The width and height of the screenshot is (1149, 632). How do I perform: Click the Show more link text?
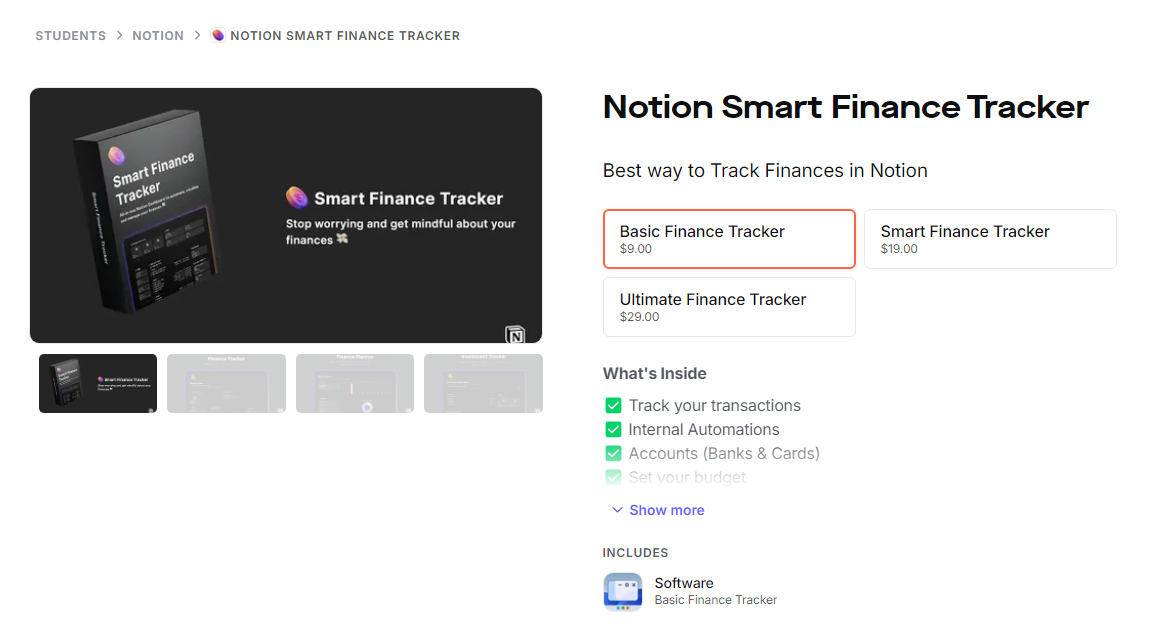coord(667,510)
